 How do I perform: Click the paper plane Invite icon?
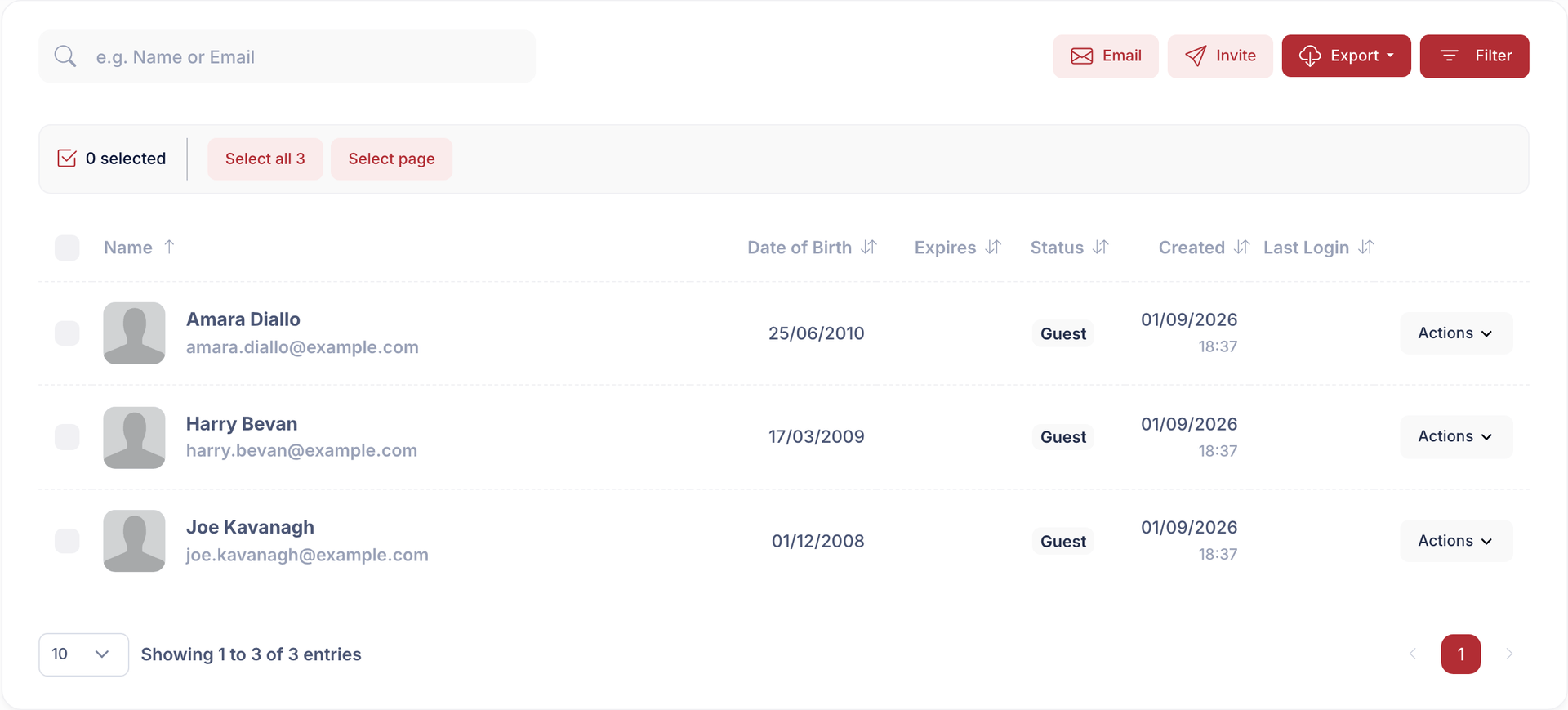click(1196, 56)
